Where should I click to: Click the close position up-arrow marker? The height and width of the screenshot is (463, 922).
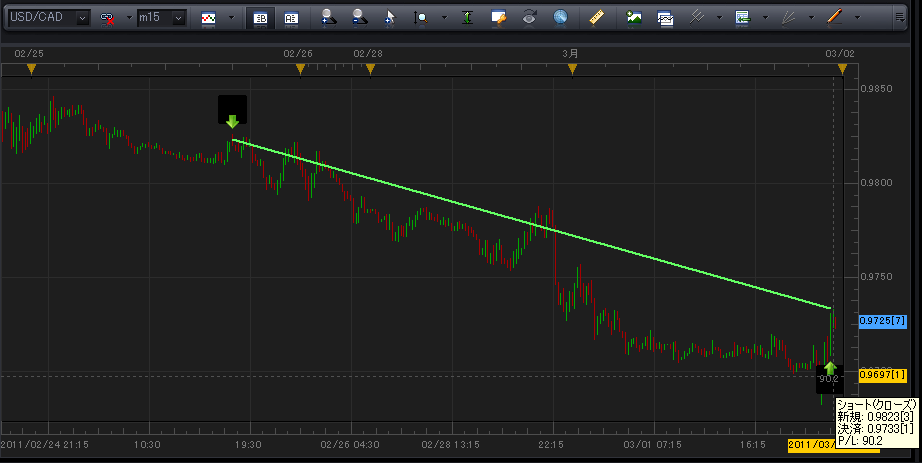[829, 368]
